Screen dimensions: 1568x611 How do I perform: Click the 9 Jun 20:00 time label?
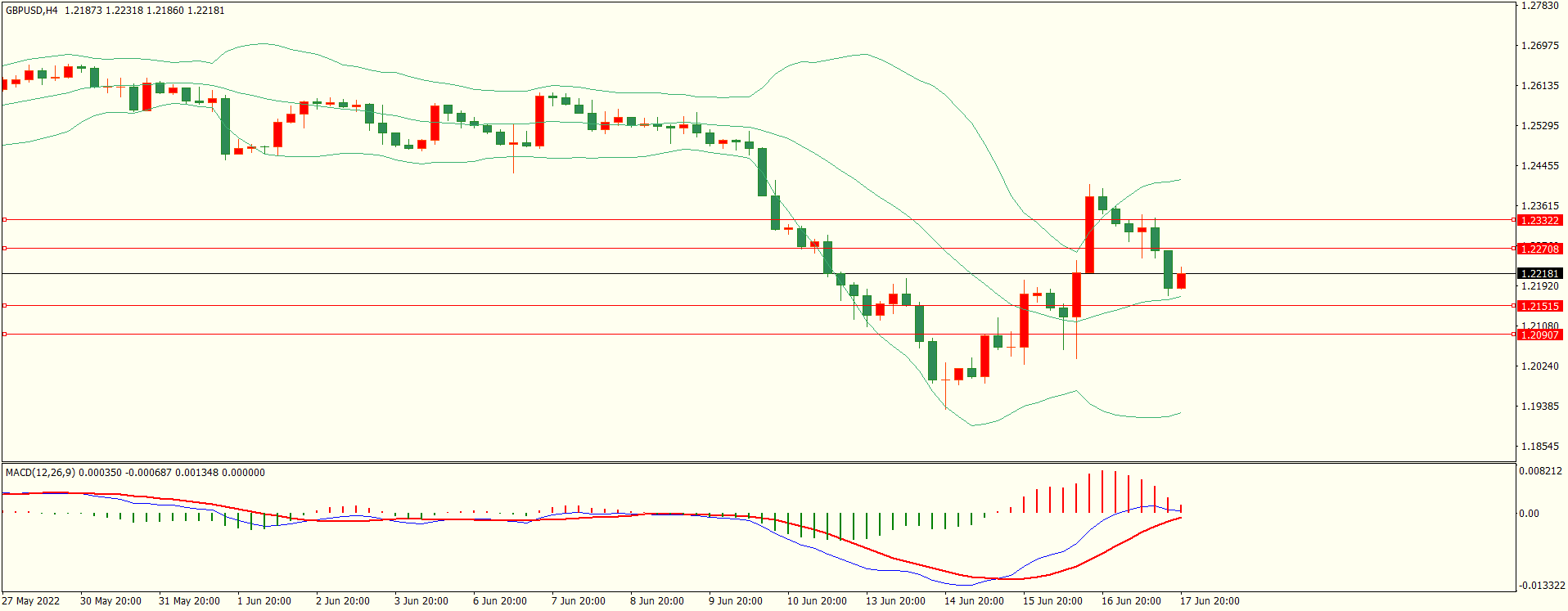pos(736,601)
